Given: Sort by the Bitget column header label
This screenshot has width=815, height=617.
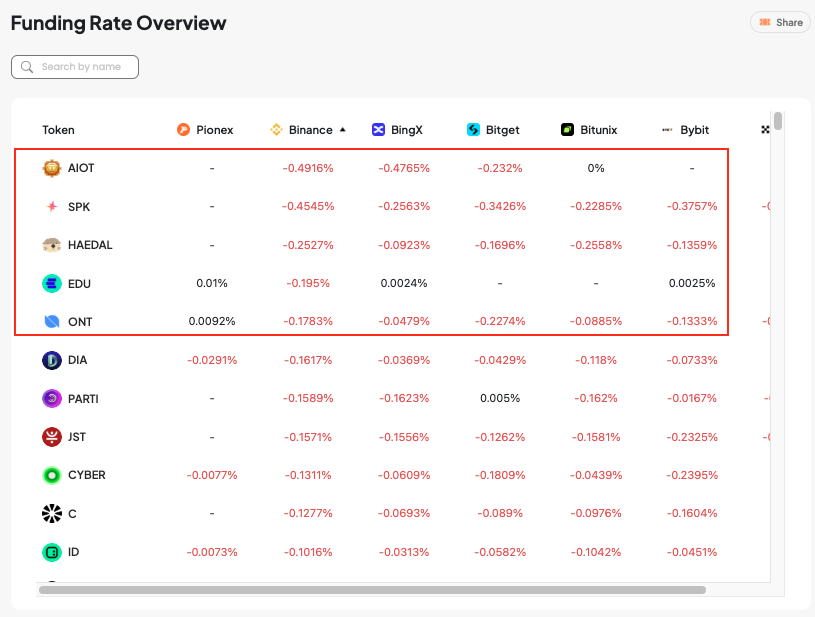Looking at the screenshot, I should 503,130.
